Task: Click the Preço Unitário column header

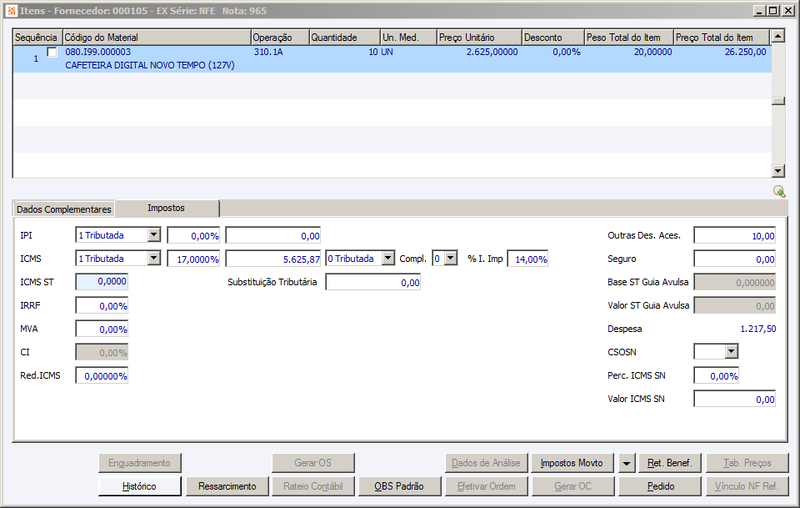Action: (479, 37)
